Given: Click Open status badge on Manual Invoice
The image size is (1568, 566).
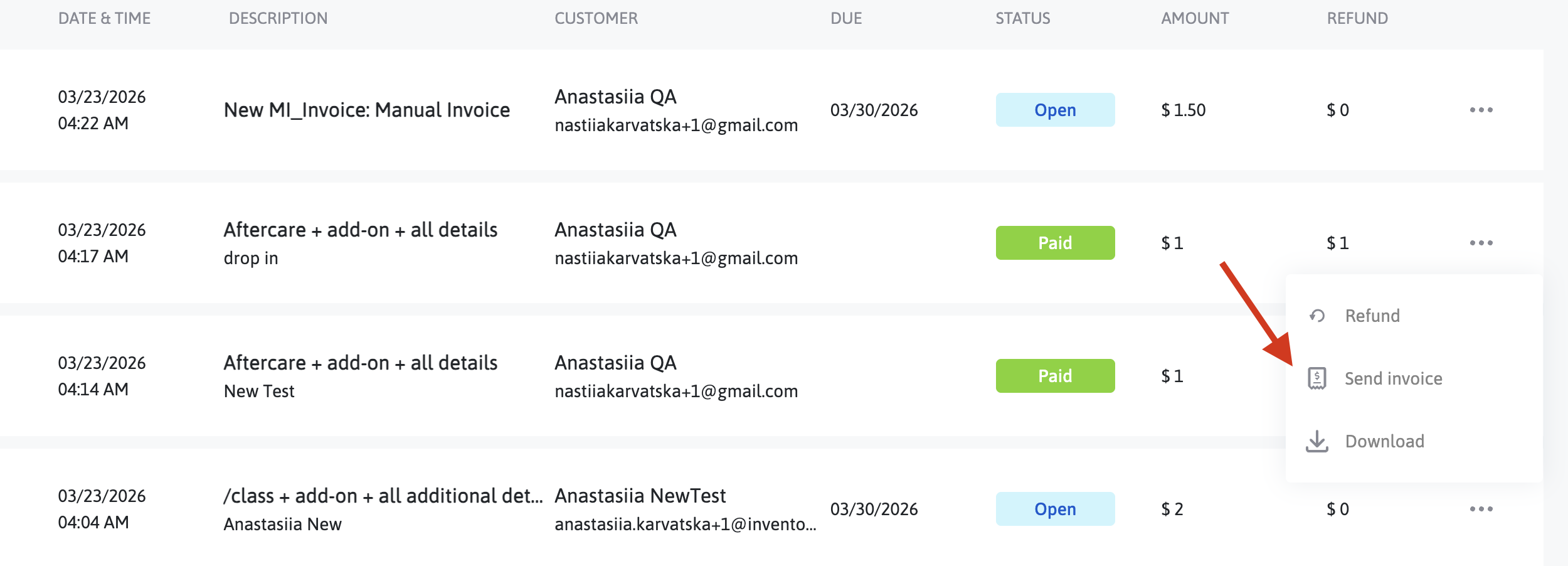Looking at the screenshot, I should 1055,110.
